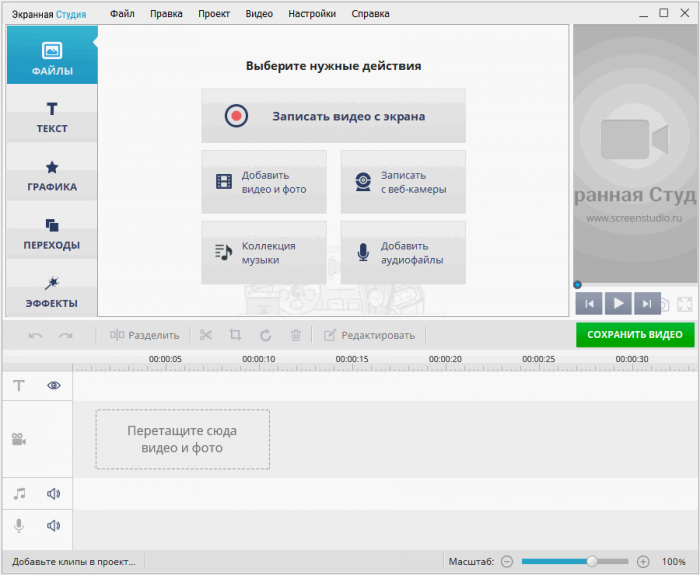The height and width of the screenshot is (575, 700).
Task: Switch to the Переходы tab
Action: click(x=52, y=233)
